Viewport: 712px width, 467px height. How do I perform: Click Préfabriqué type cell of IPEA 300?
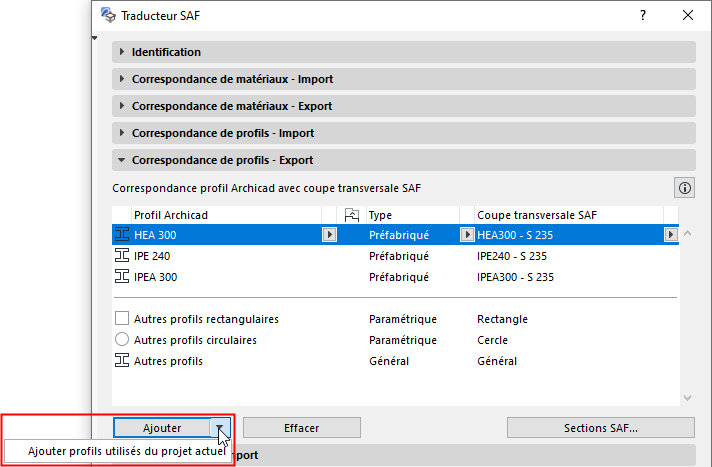pyautogui.click(x=399, y=277)
